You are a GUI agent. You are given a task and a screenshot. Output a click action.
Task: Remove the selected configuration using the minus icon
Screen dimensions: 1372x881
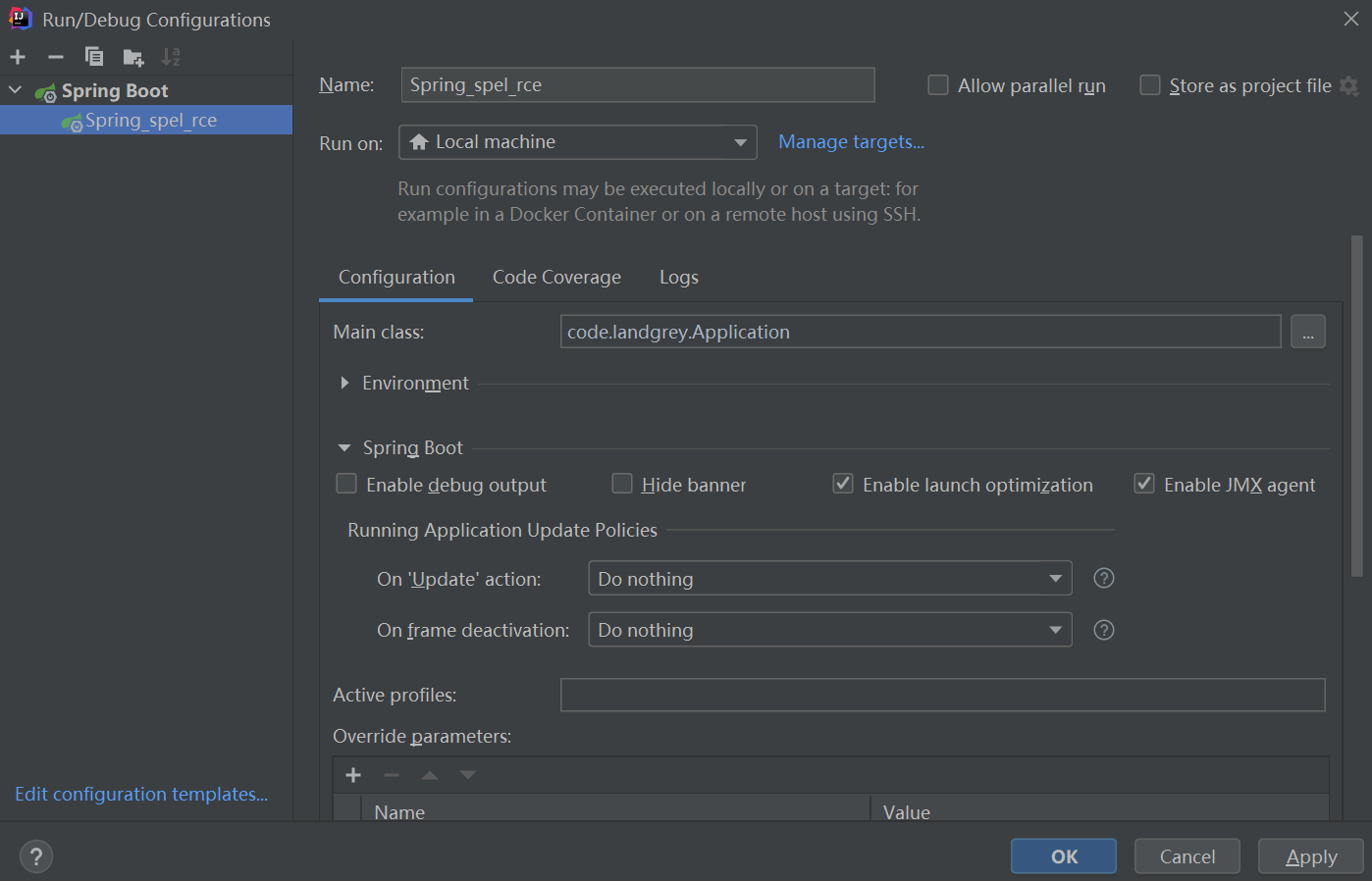(x=55, y=56)
